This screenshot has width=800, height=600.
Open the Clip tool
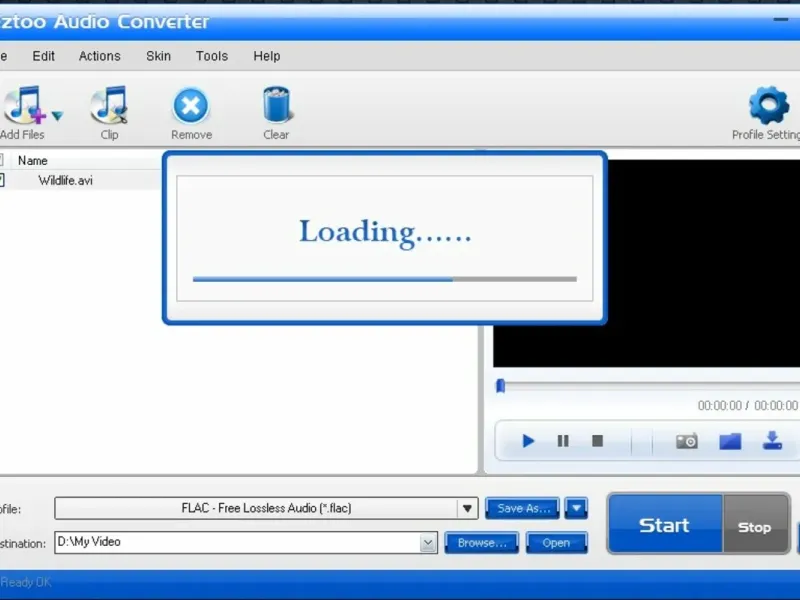tap(109, 112)
